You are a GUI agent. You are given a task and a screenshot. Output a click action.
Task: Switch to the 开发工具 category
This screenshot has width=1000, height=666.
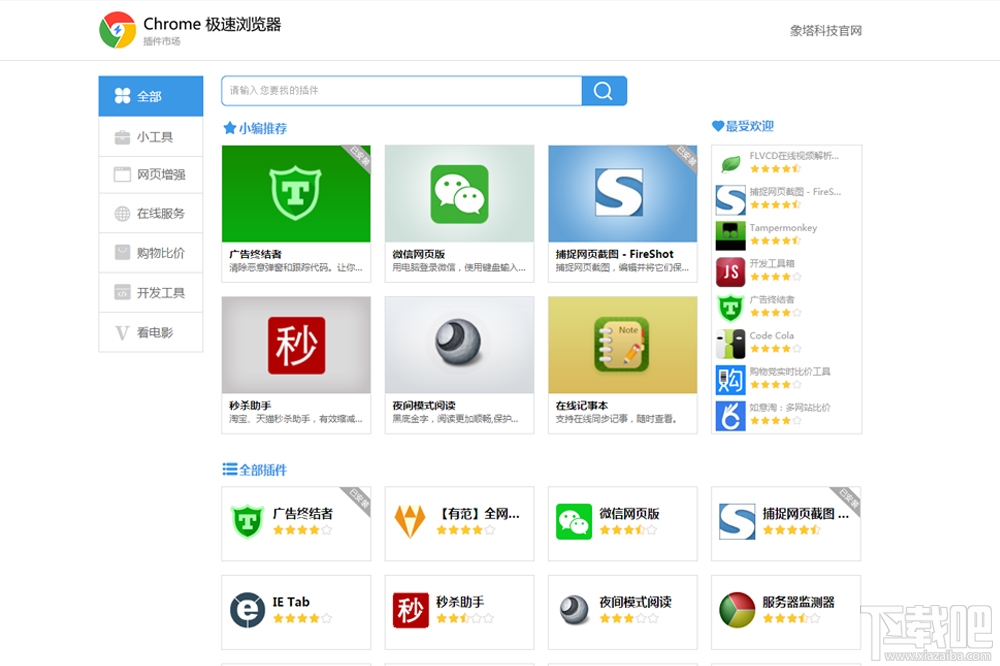150,292
